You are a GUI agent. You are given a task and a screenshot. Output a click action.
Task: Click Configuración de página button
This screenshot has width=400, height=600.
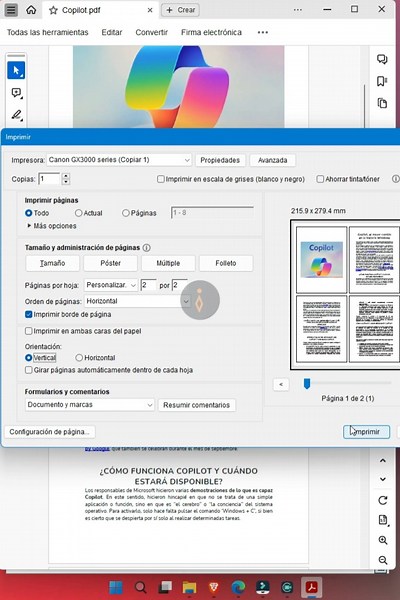[49, 432]
